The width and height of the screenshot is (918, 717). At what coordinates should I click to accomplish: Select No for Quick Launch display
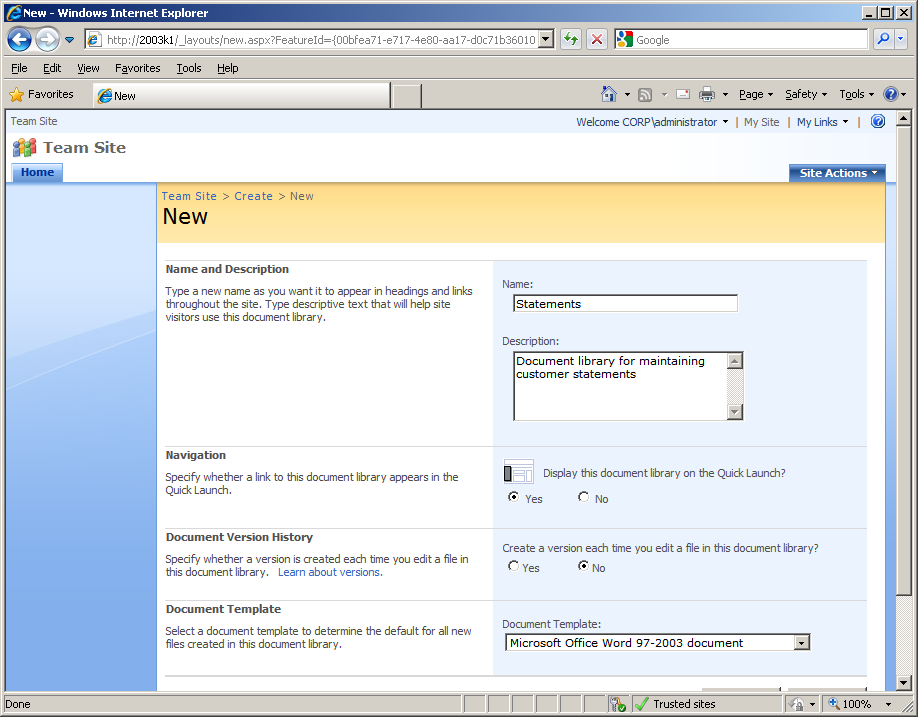coord(583,497)
